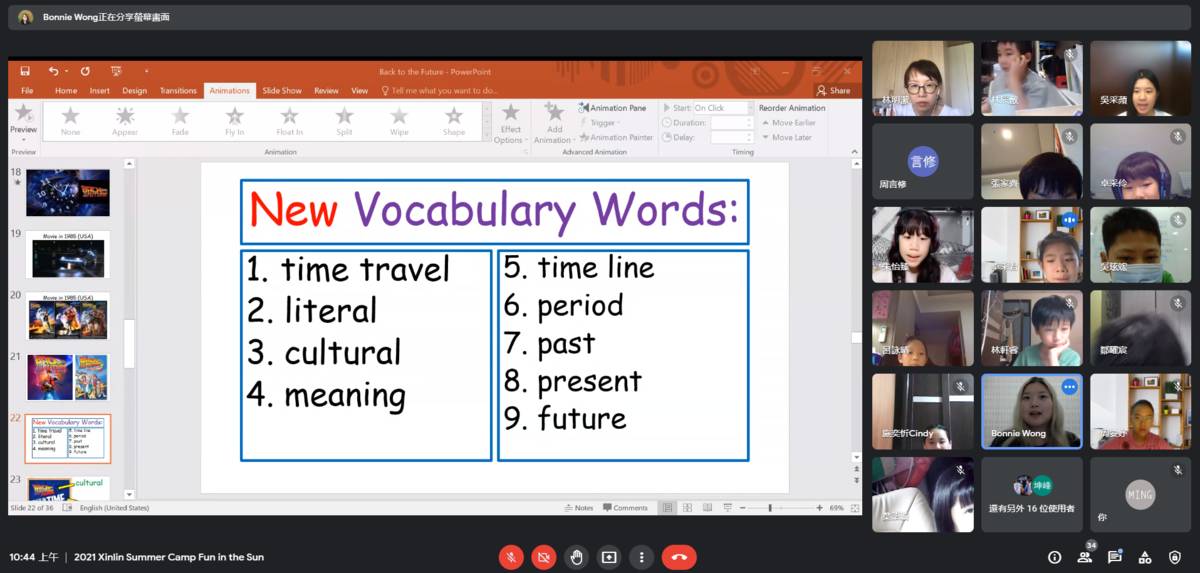Click the present screen button
The image size is (1200, 573).
pos(608,557)
